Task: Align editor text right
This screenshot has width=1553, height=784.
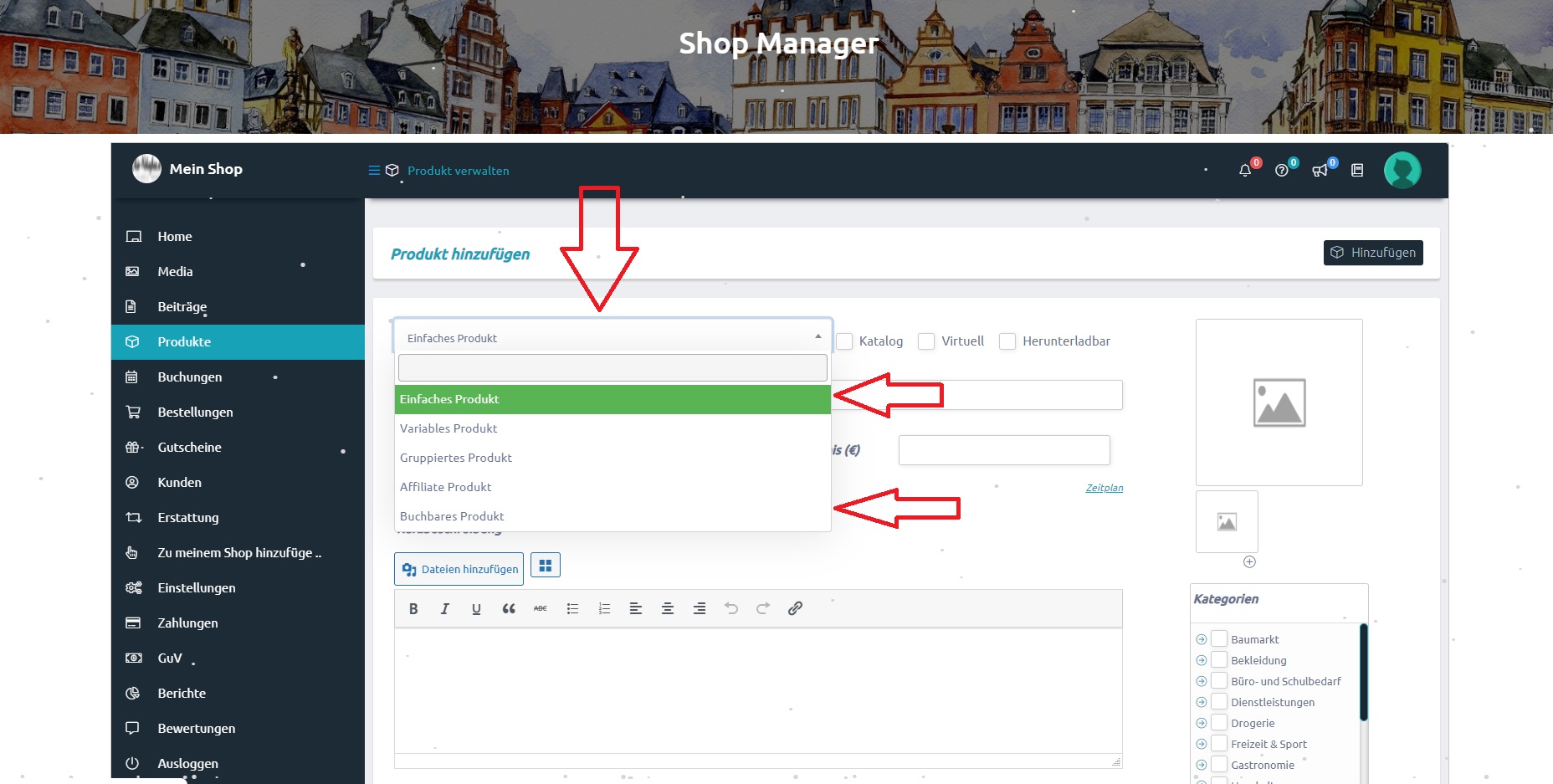Action: coord(700,608)
